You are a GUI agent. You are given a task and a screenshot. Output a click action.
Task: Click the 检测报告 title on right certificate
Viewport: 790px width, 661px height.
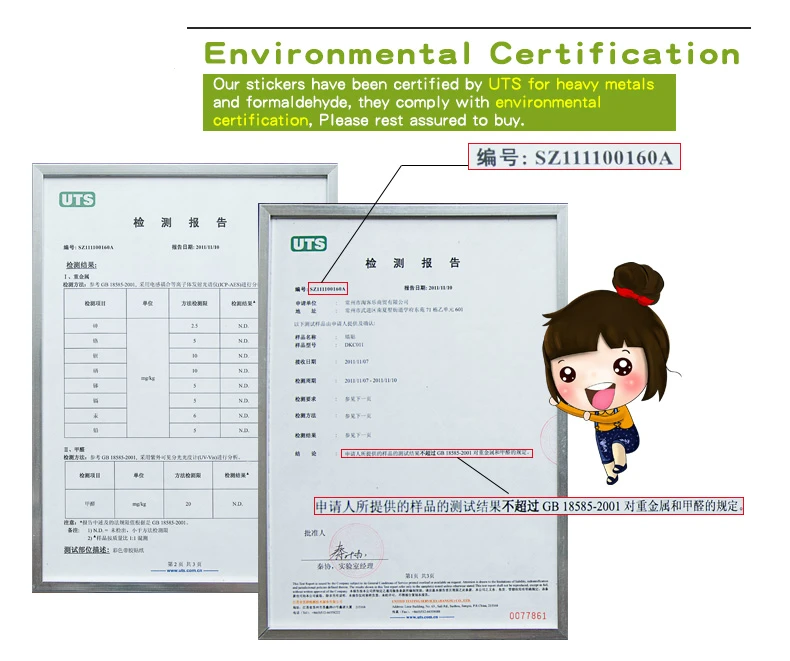[413, 263]
